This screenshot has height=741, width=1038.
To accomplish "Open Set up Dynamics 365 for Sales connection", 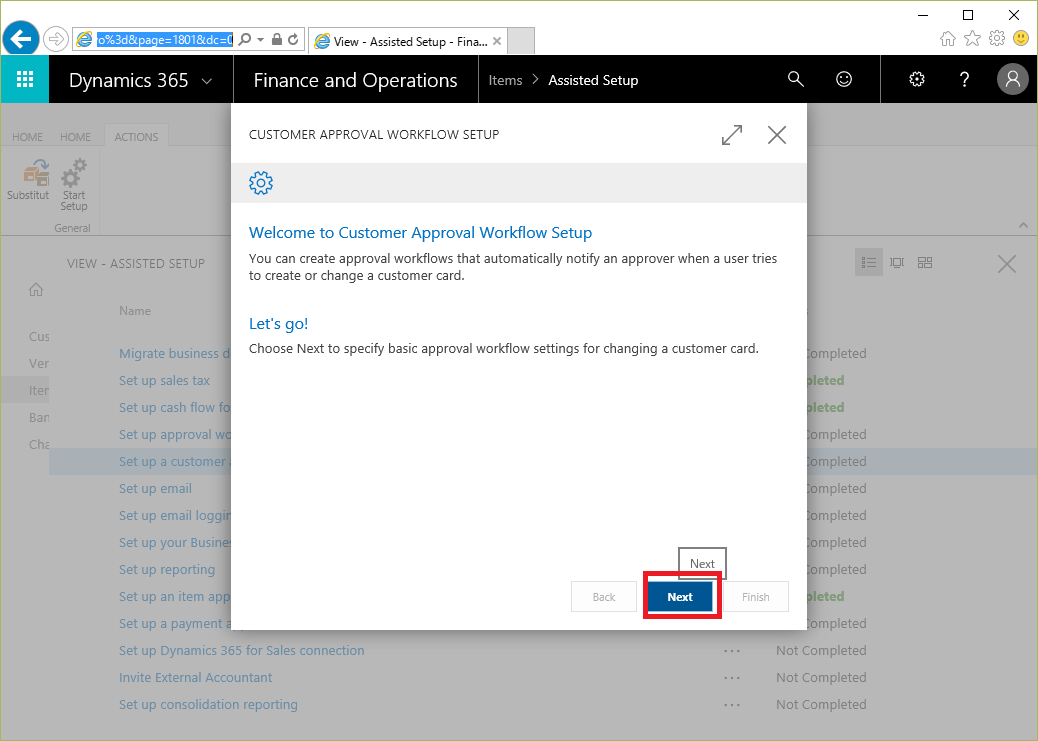I will pos(242,651).
